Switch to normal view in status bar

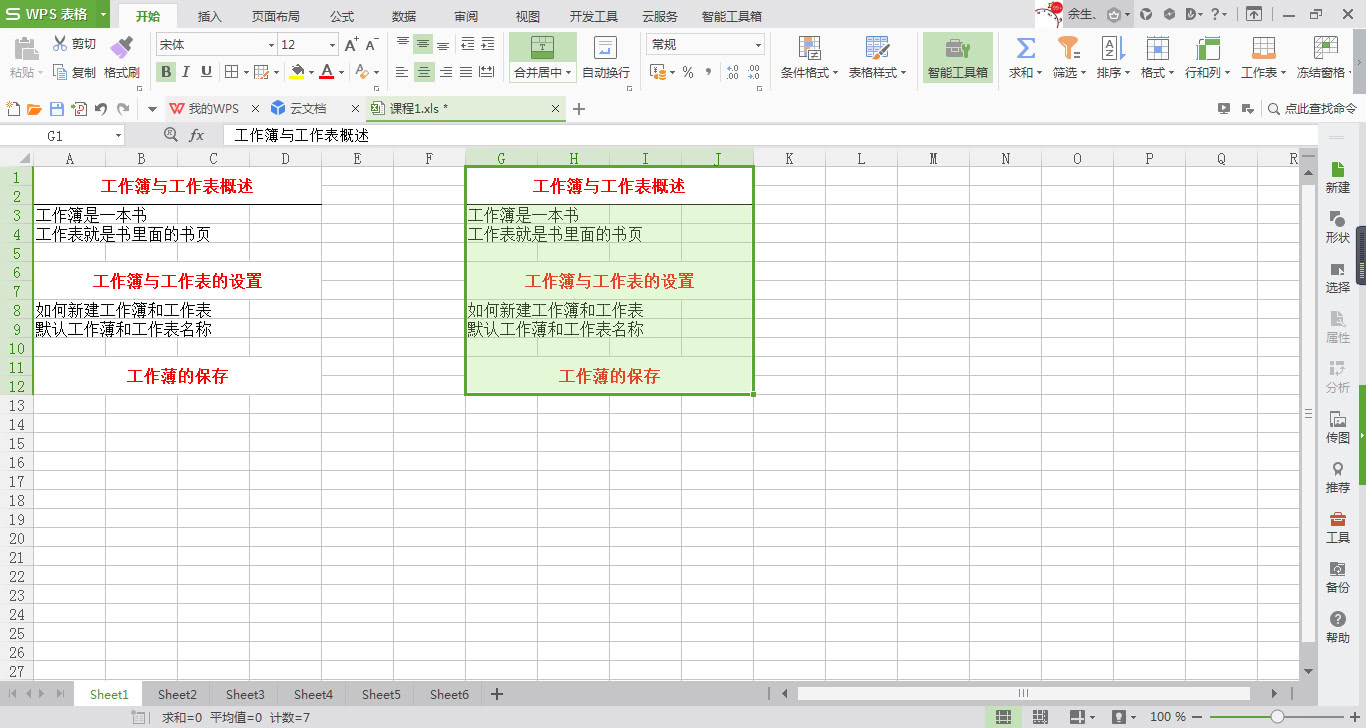(x=1003, y=717)
